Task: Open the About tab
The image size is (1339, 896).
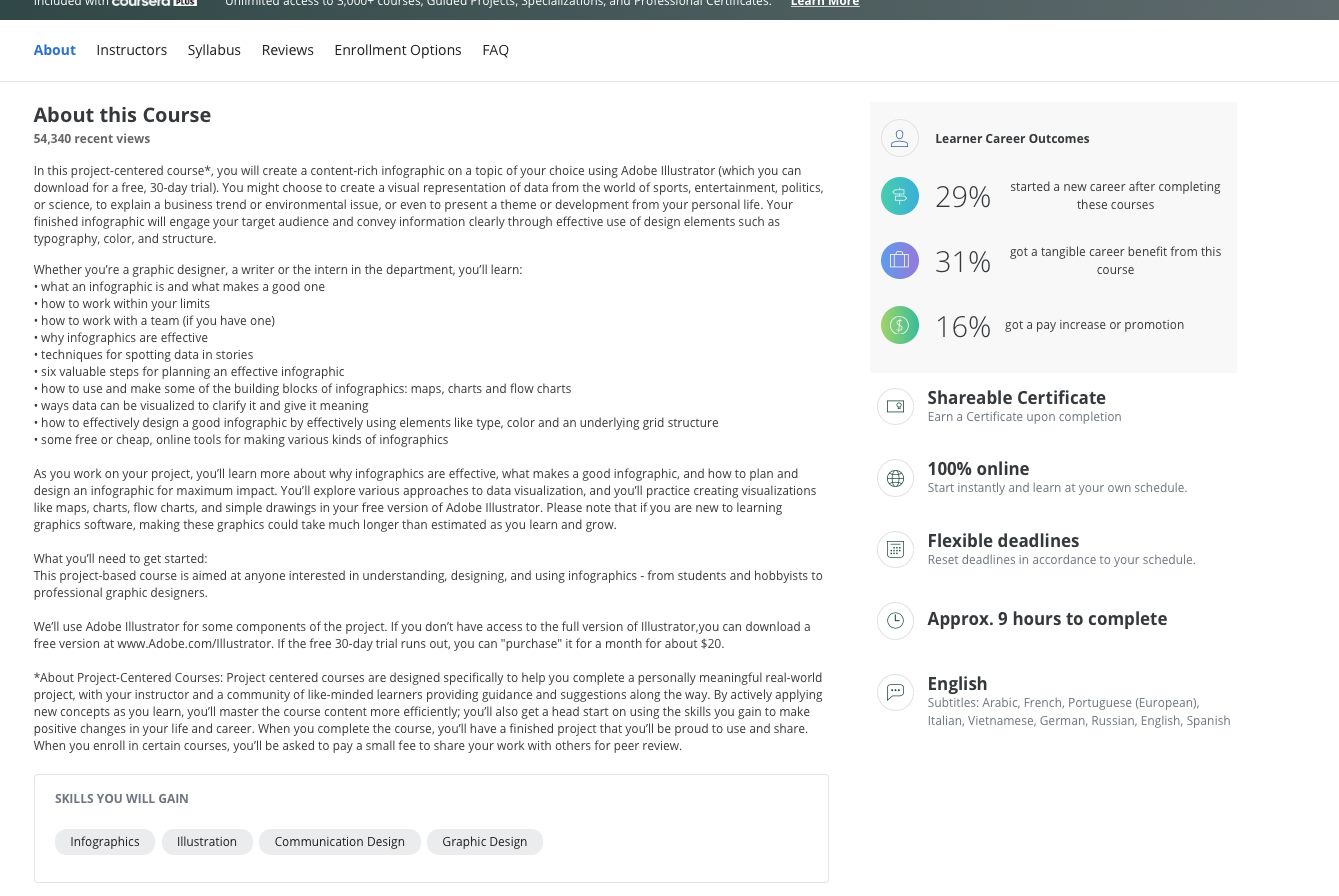Action: click(55, 50)
